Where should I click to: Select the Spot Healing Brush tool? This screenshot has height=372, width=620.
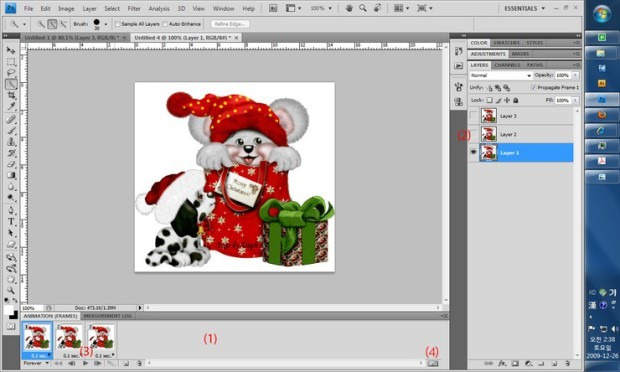(x=11, y=119)
